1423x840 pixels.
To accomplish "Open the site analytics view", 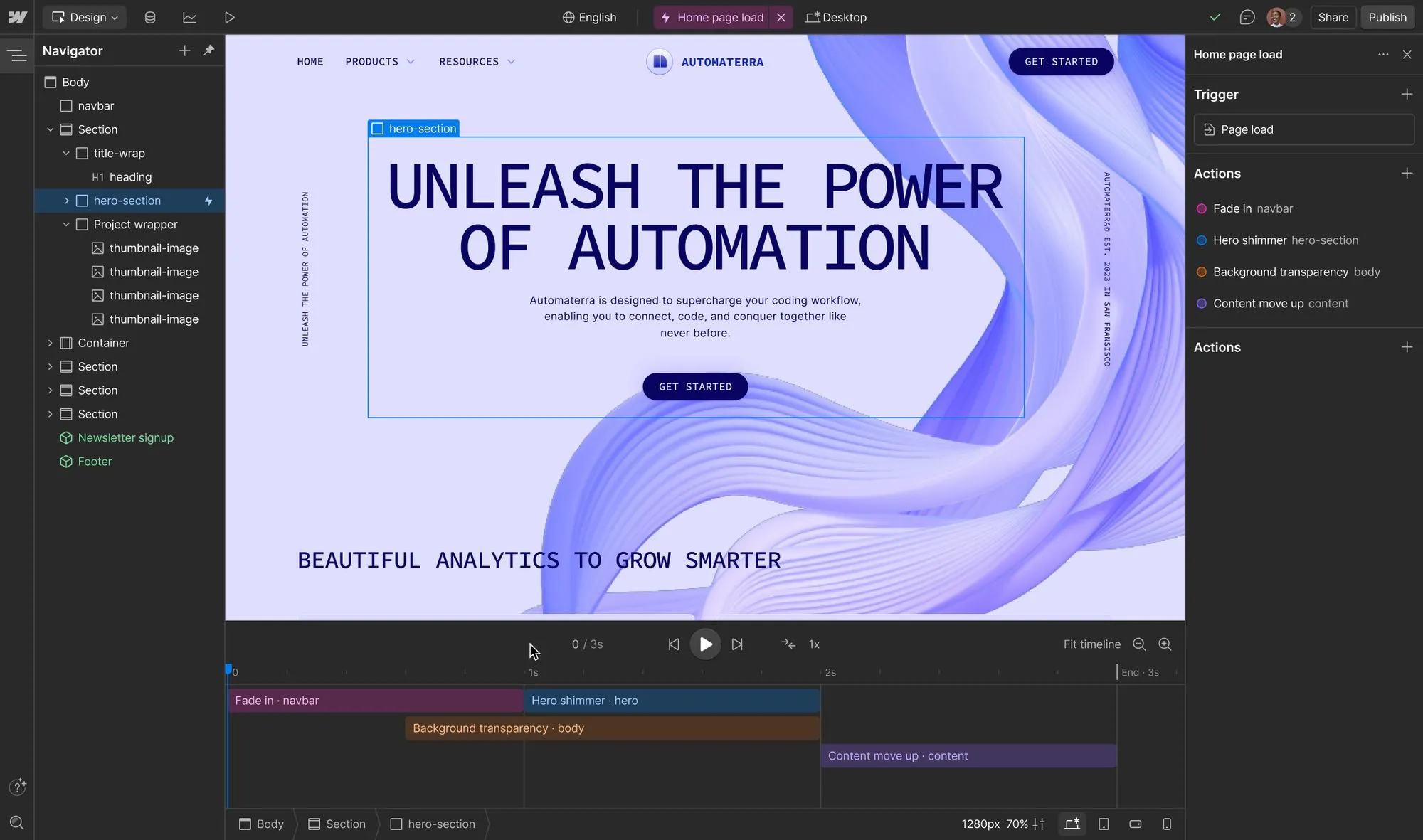I will (189, 17).
